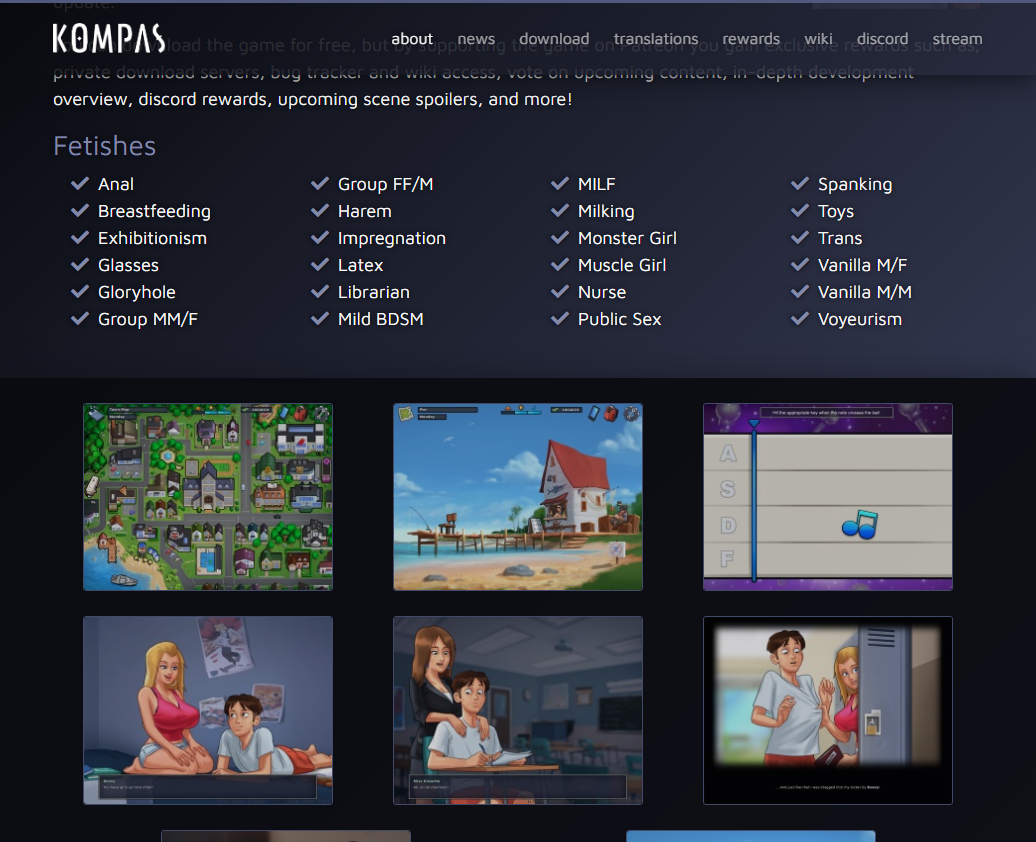Open the music minigame screenshot thumbnail

click(828, 497)
